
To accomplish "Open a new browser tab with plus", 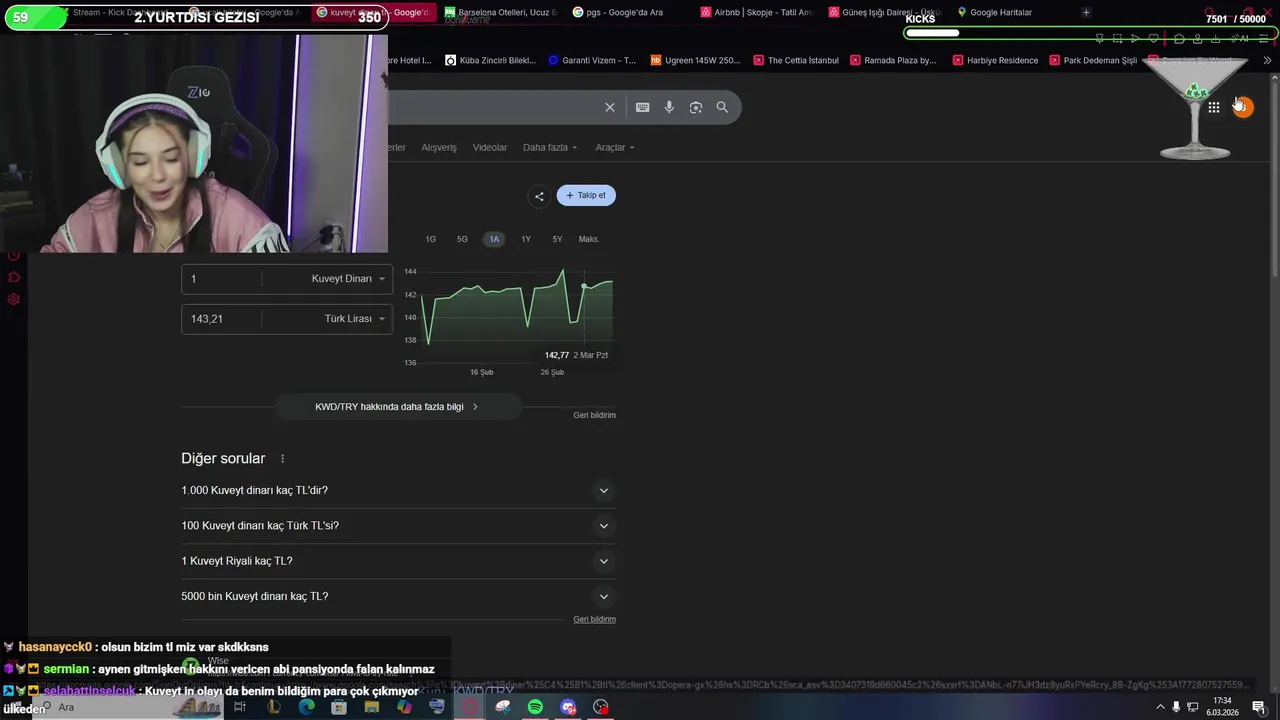I will 1086,12.
